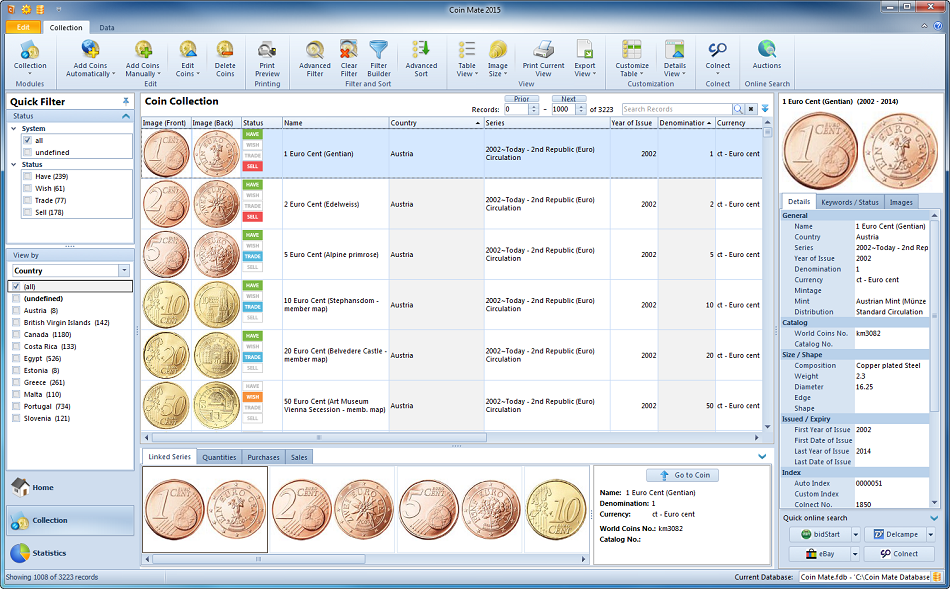
Task: Click the bidStart search button
Action: pos(820,534)
